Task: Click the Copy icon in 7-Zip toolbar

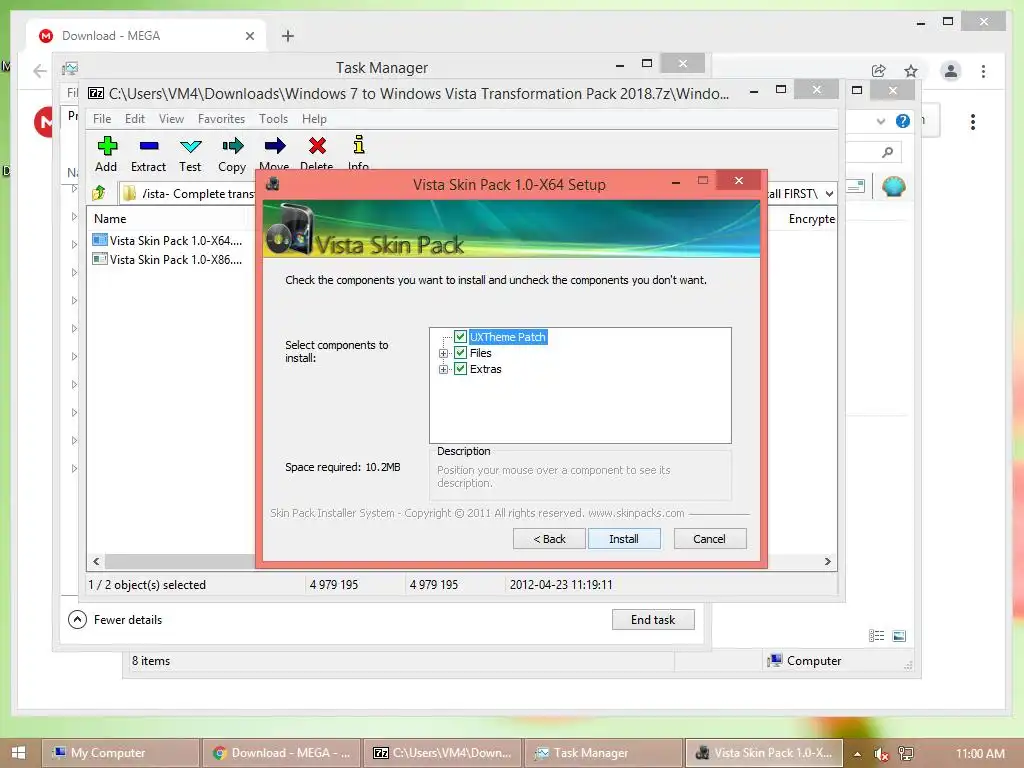Action: [232, 146]
